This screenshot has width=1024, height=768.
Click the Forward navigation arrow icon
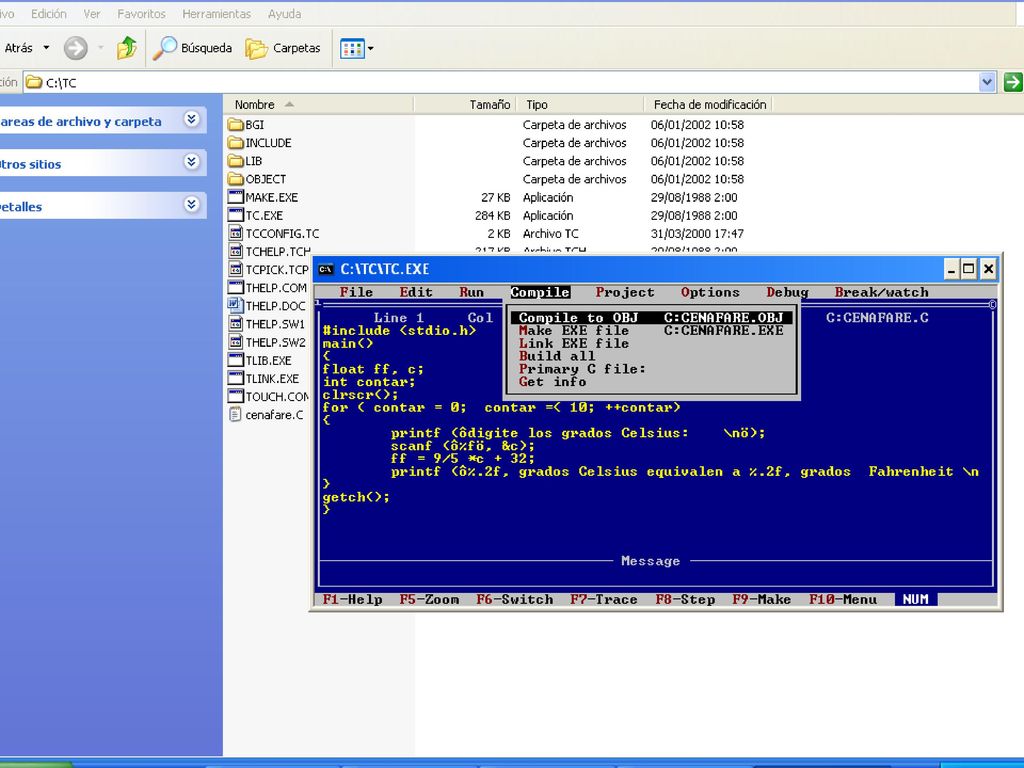tap(76, 48)
